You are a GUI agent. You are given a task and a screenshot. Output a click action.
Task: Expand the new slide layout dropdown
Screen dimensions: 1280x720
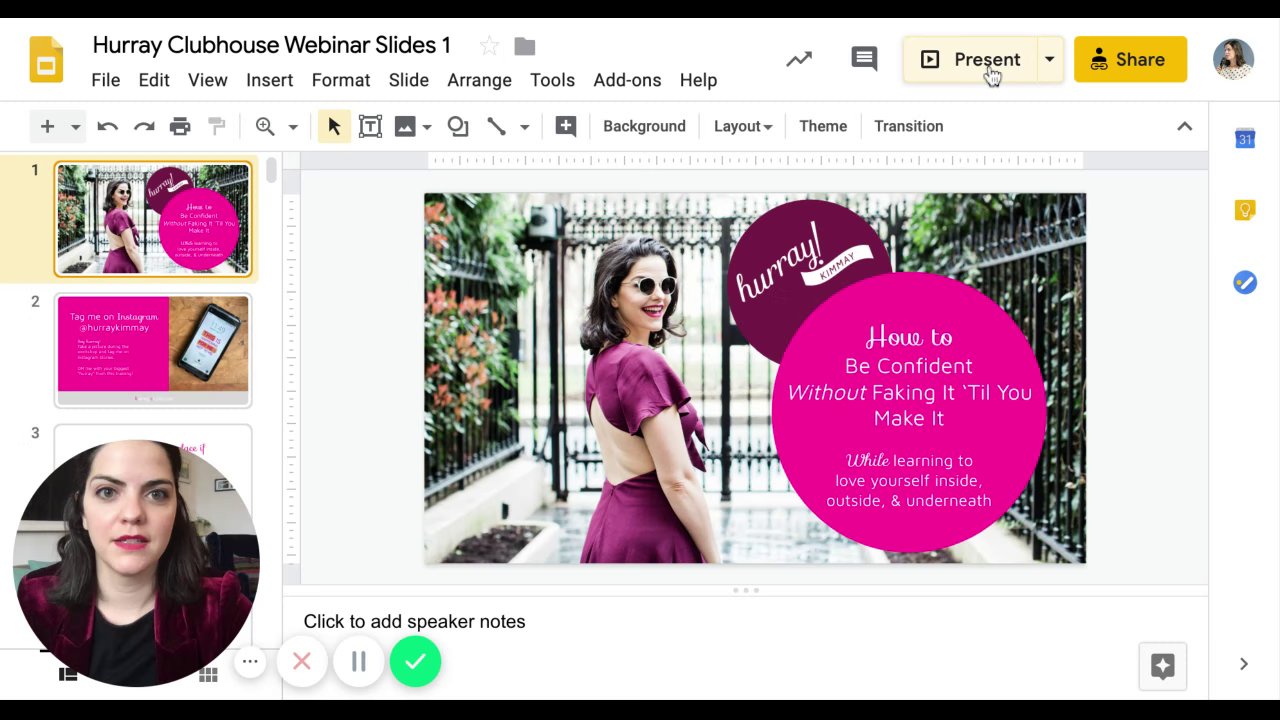coord(75,126)
